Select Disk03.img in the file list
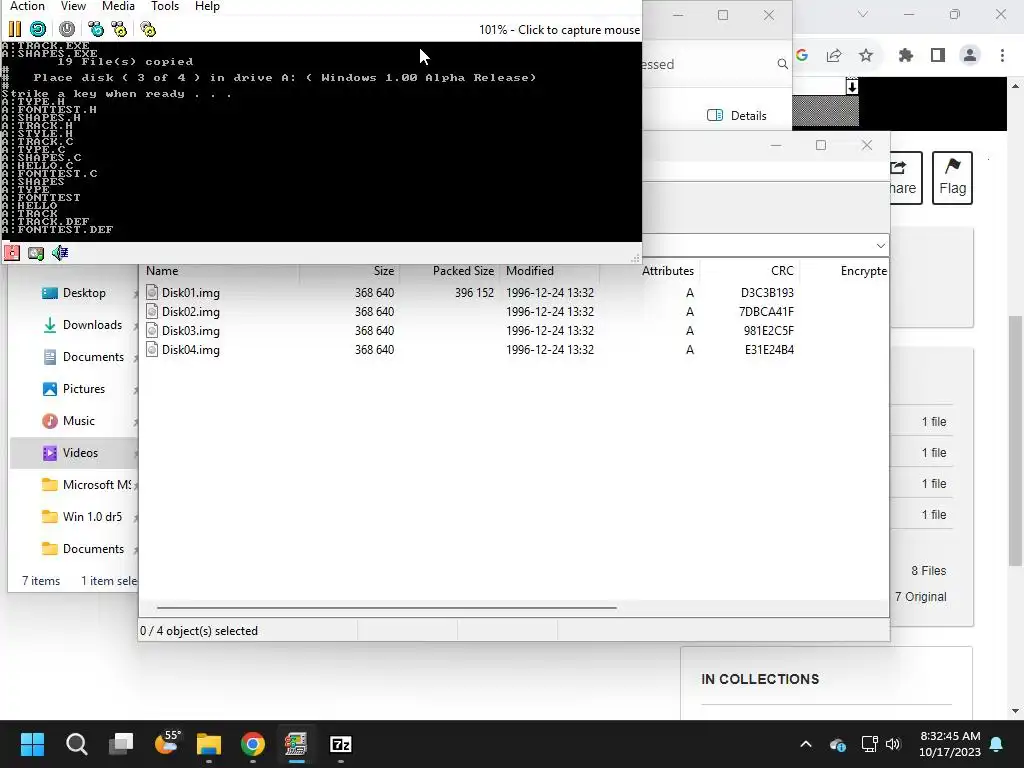Viewport: 1024px width, 768px height. [x=191, y=330]
